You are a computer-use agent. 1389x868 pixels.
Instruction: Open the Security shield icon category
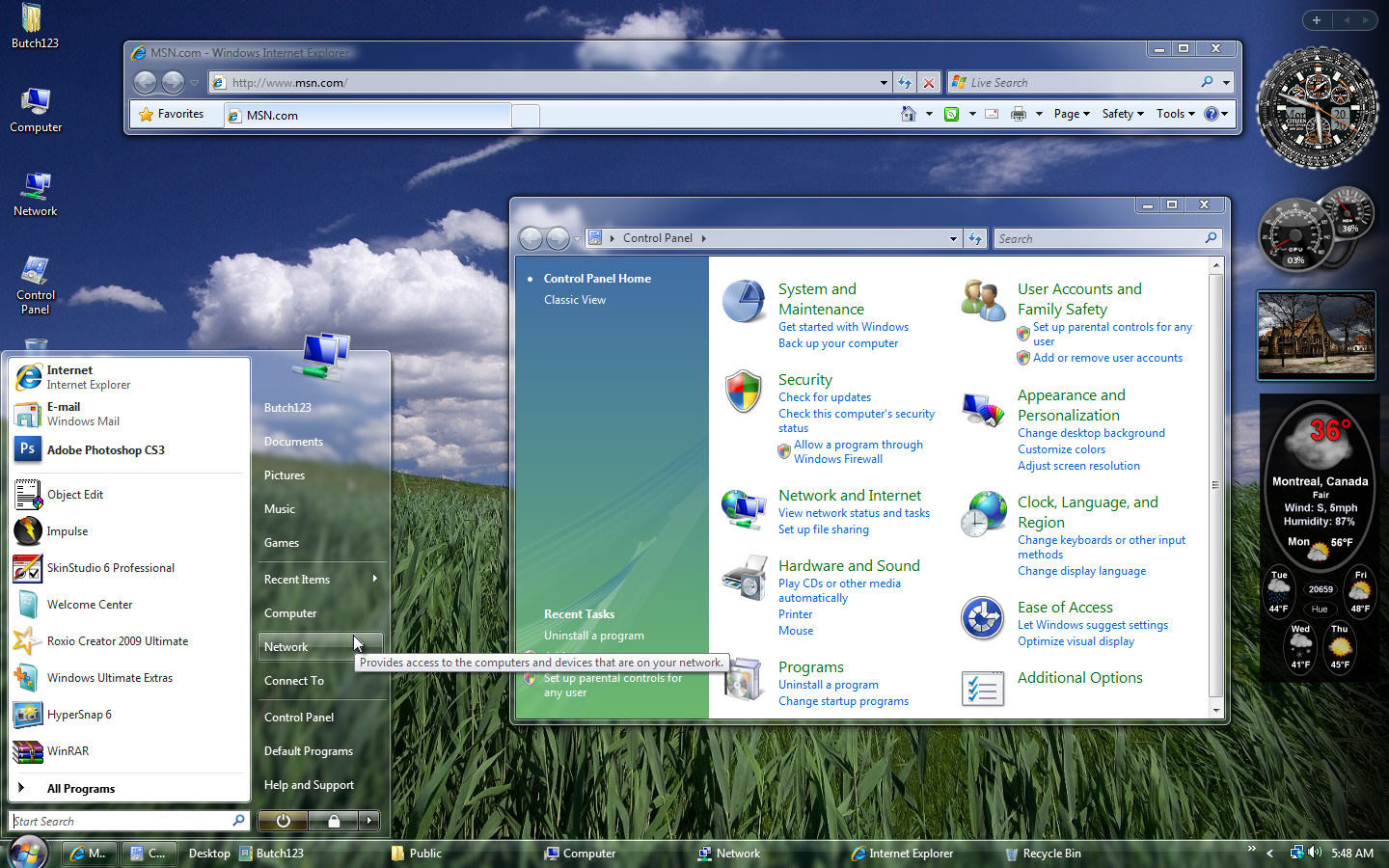744,391
